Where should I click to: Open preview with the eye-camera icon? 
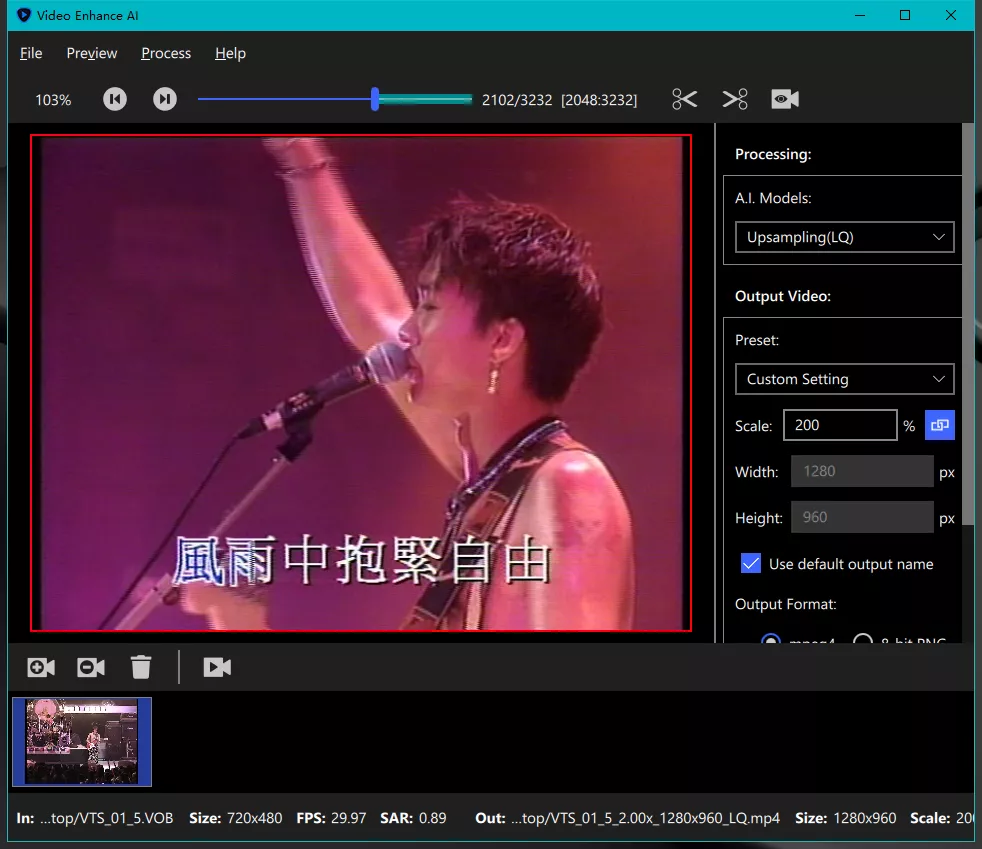785,98
